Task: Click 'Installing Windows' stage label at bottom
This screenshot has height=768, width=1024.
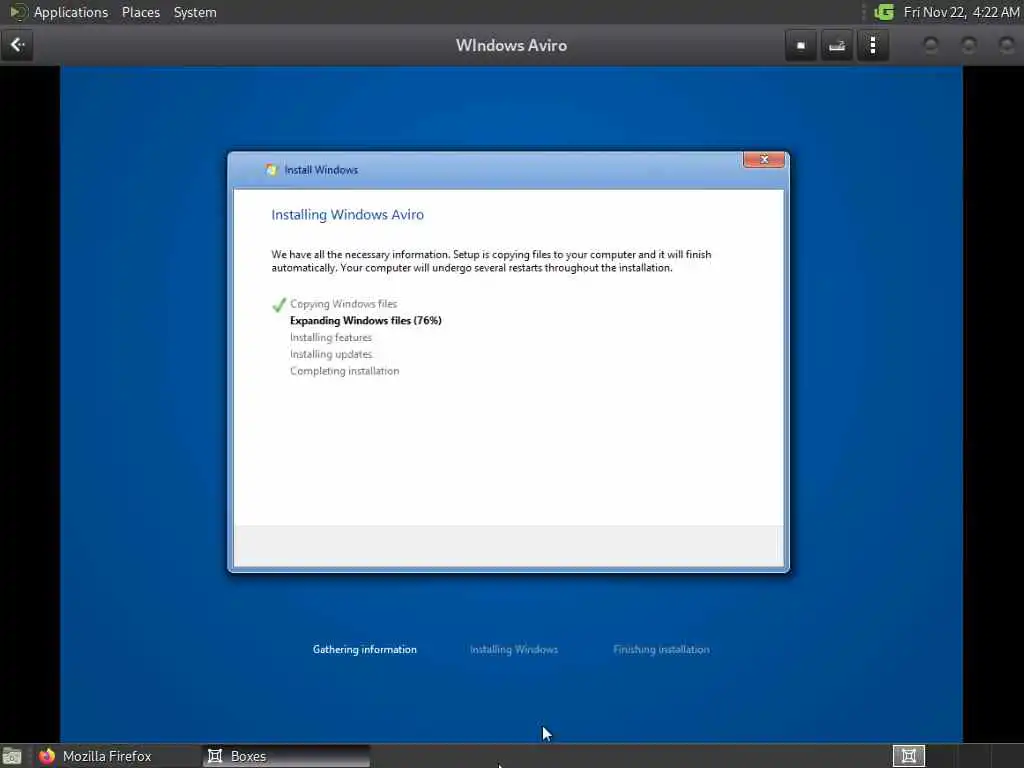Action: (514, 649)
